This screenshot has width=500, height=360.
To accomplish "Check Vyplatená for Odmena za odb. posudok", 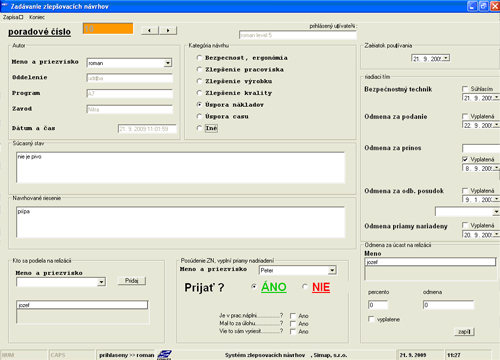I will (x=465, y=190).
